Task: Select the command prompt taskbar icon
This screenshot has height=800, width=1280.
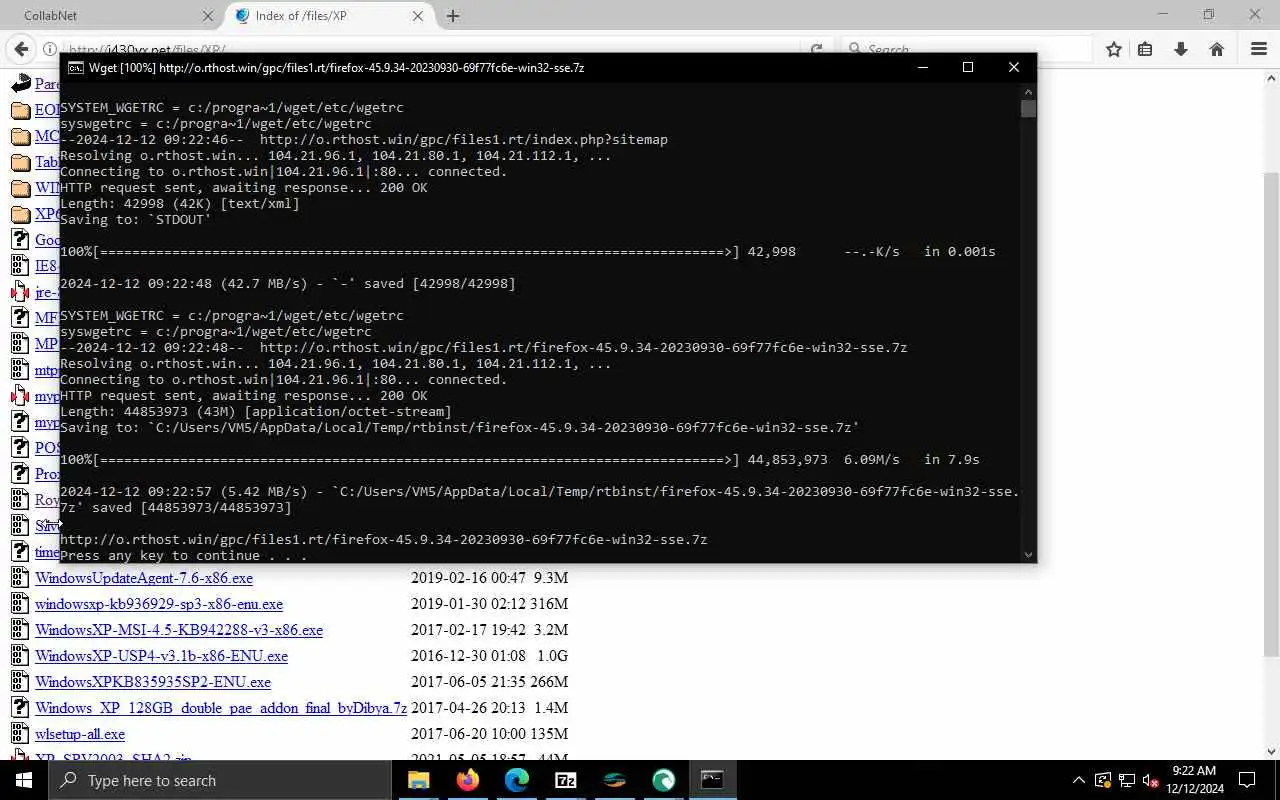Action: pos(712,780)
